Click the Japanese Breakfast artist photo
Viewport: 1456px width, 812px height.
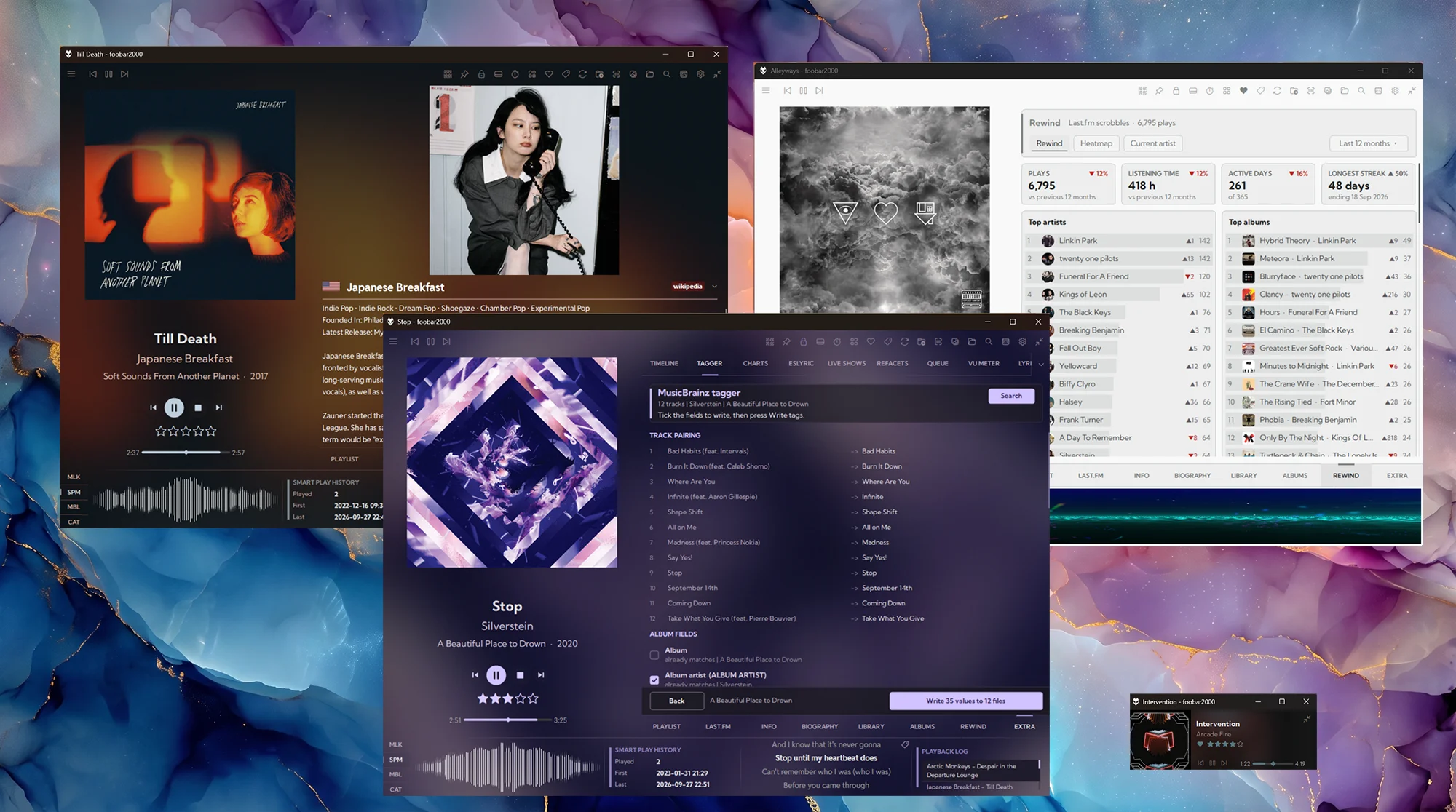(524, 180)
